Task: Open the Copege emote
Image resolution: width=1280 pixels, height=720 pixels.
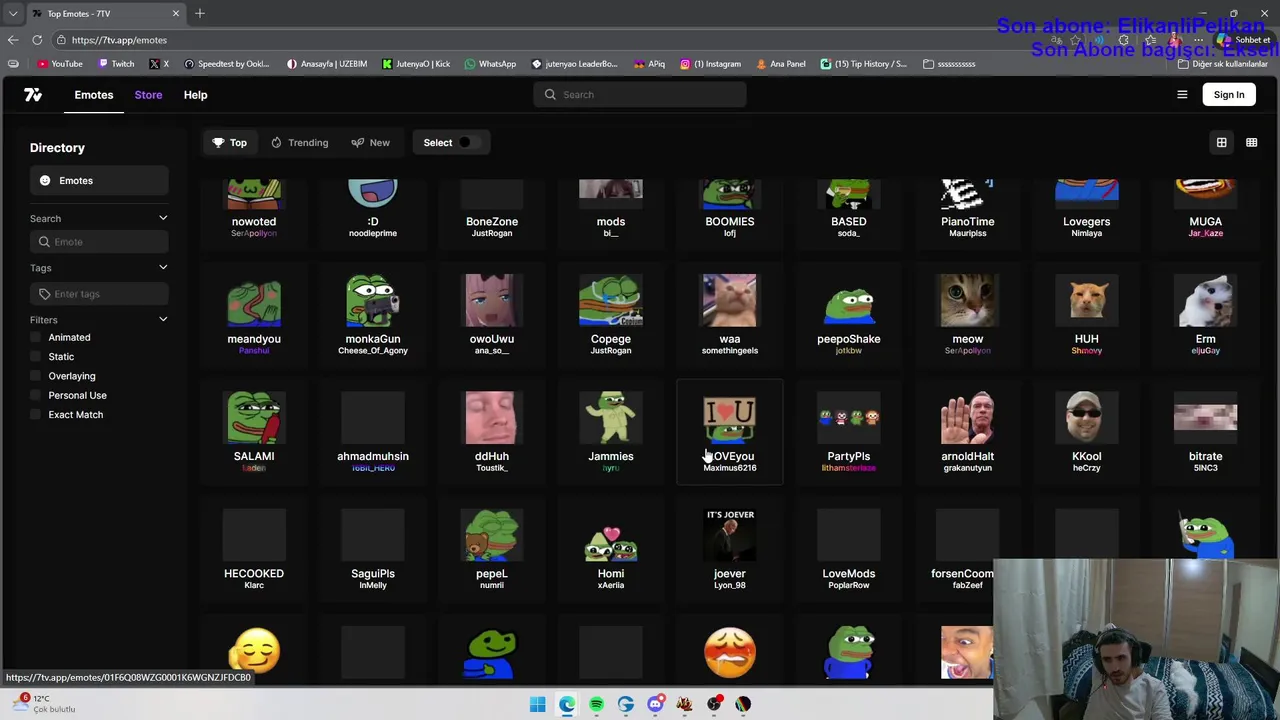Action: tap(611, 316)
